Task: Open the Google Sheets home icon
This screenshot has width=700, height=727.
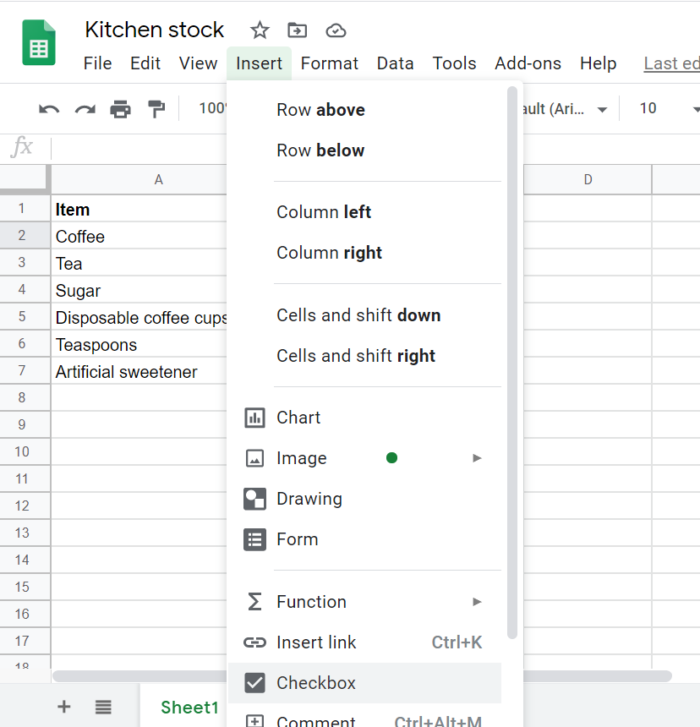Action: click(x=40, y=43)
